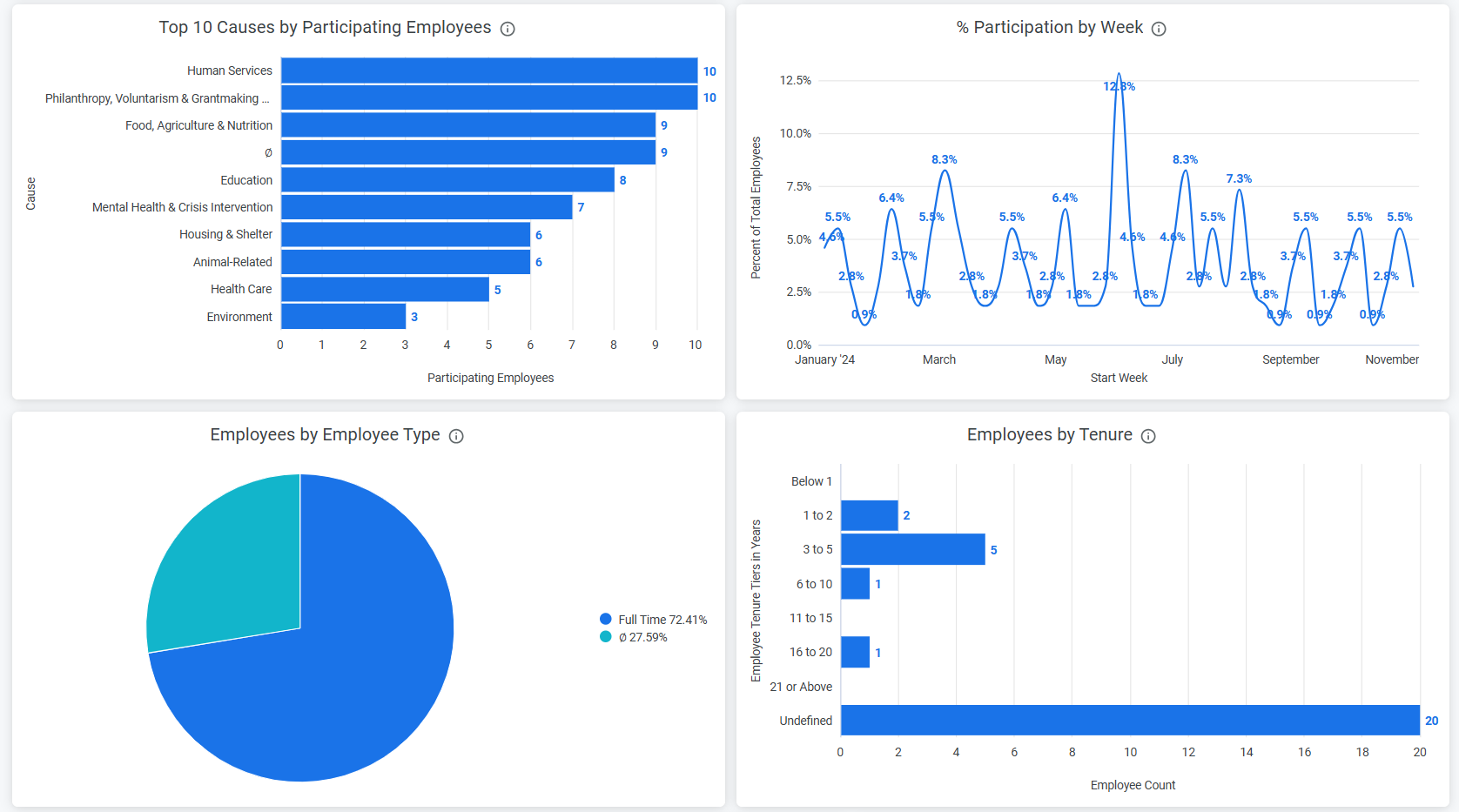This screenshot has width=1459, height=812.
Task: Click the Top 10 Causes by Participating Employees title
Action: coord(325,27)
